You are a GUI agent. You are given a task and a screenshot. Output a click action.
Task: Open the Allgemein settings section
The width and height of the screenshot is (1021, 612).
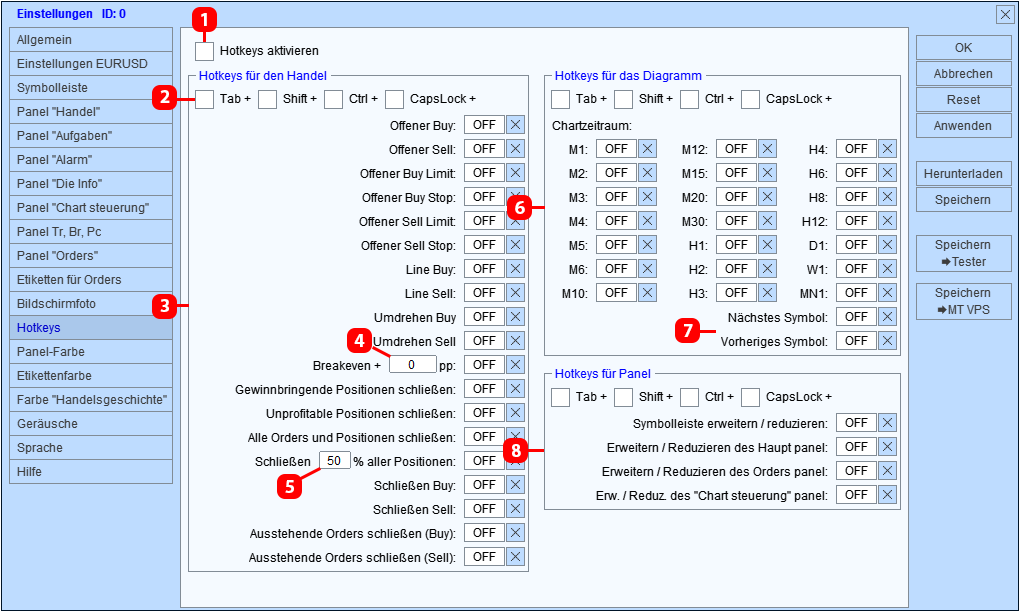click(91, 40)
